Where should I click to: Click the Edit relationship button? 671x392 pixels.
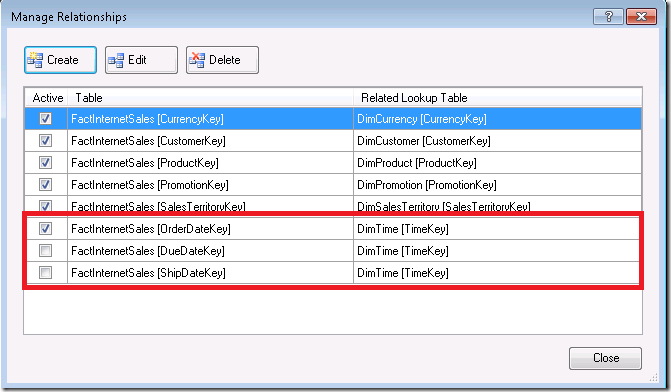click(x=141, y=60)
